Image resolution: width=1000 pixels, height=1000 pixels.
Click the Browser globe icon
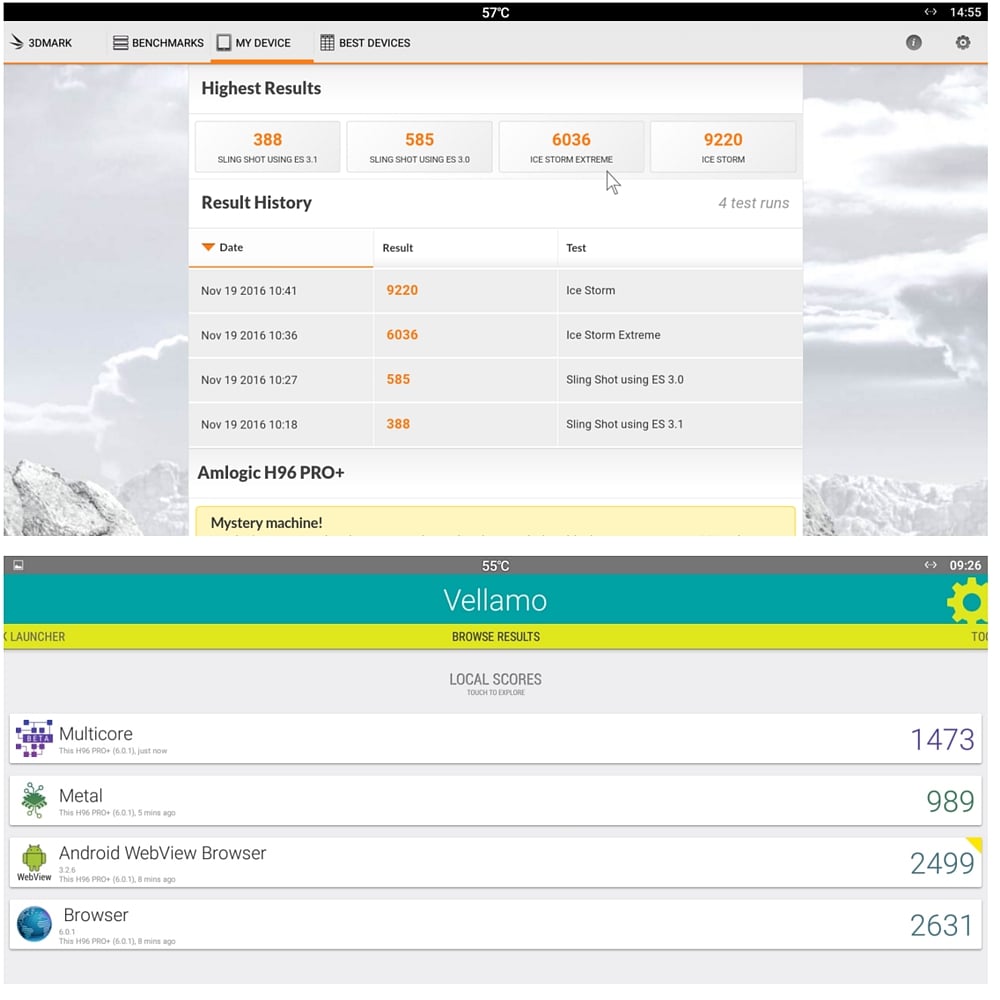click(34, 925)
